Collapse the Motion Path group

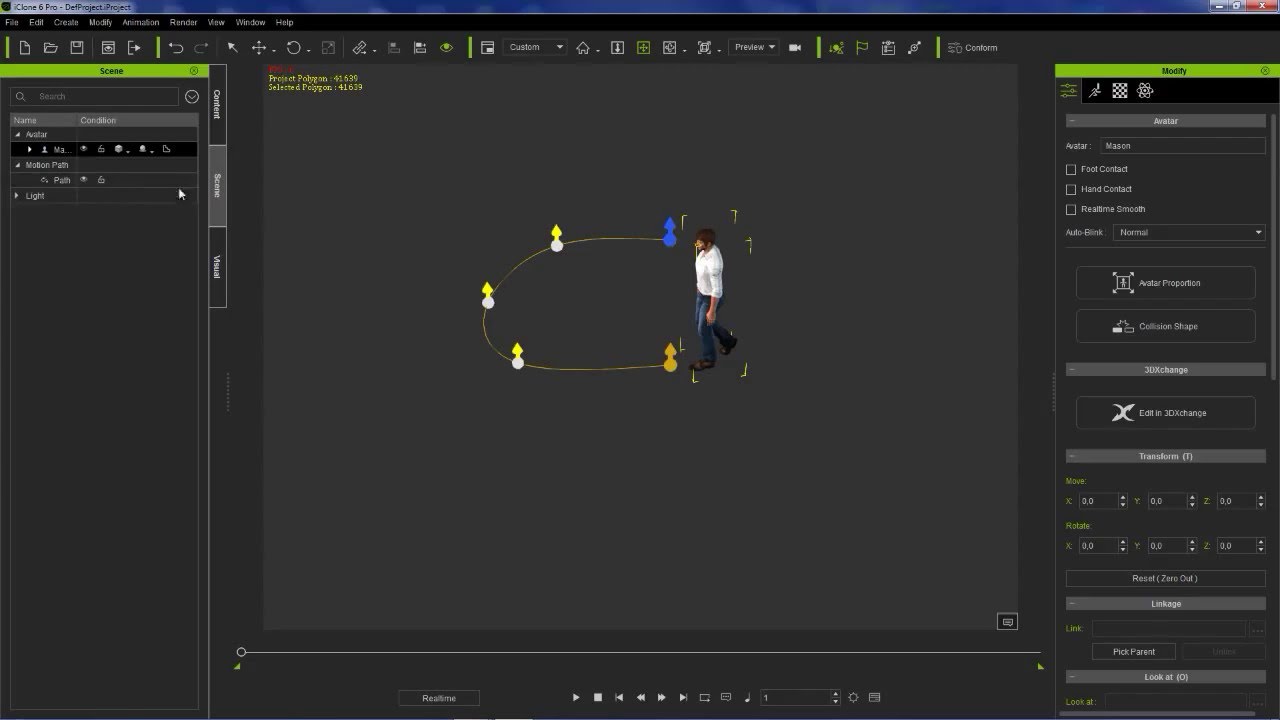(17, 165)
